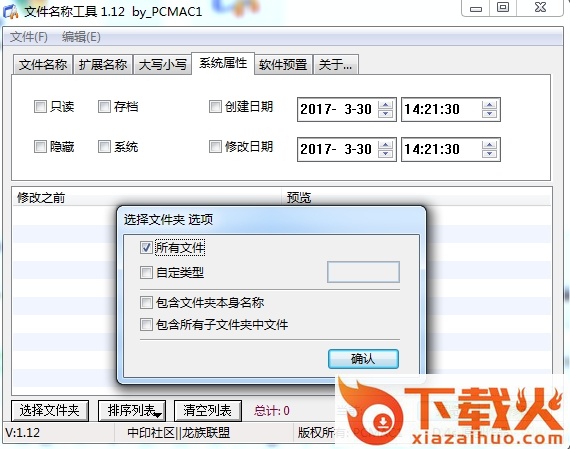
Task: Minimize the 文件名称工具 window
Action: pos(476,8)
